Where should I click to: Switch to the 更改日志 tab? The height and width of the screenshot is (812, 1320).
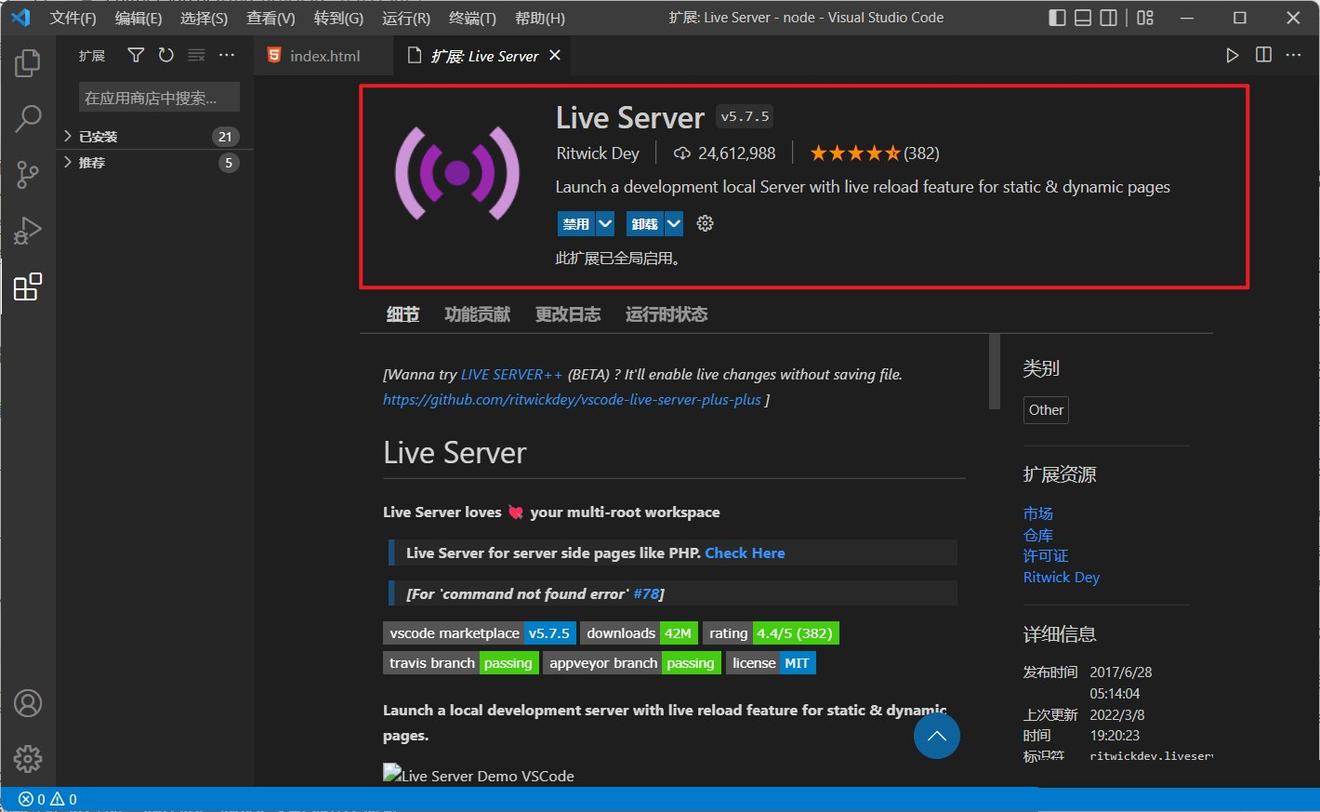tap(567, 314)
